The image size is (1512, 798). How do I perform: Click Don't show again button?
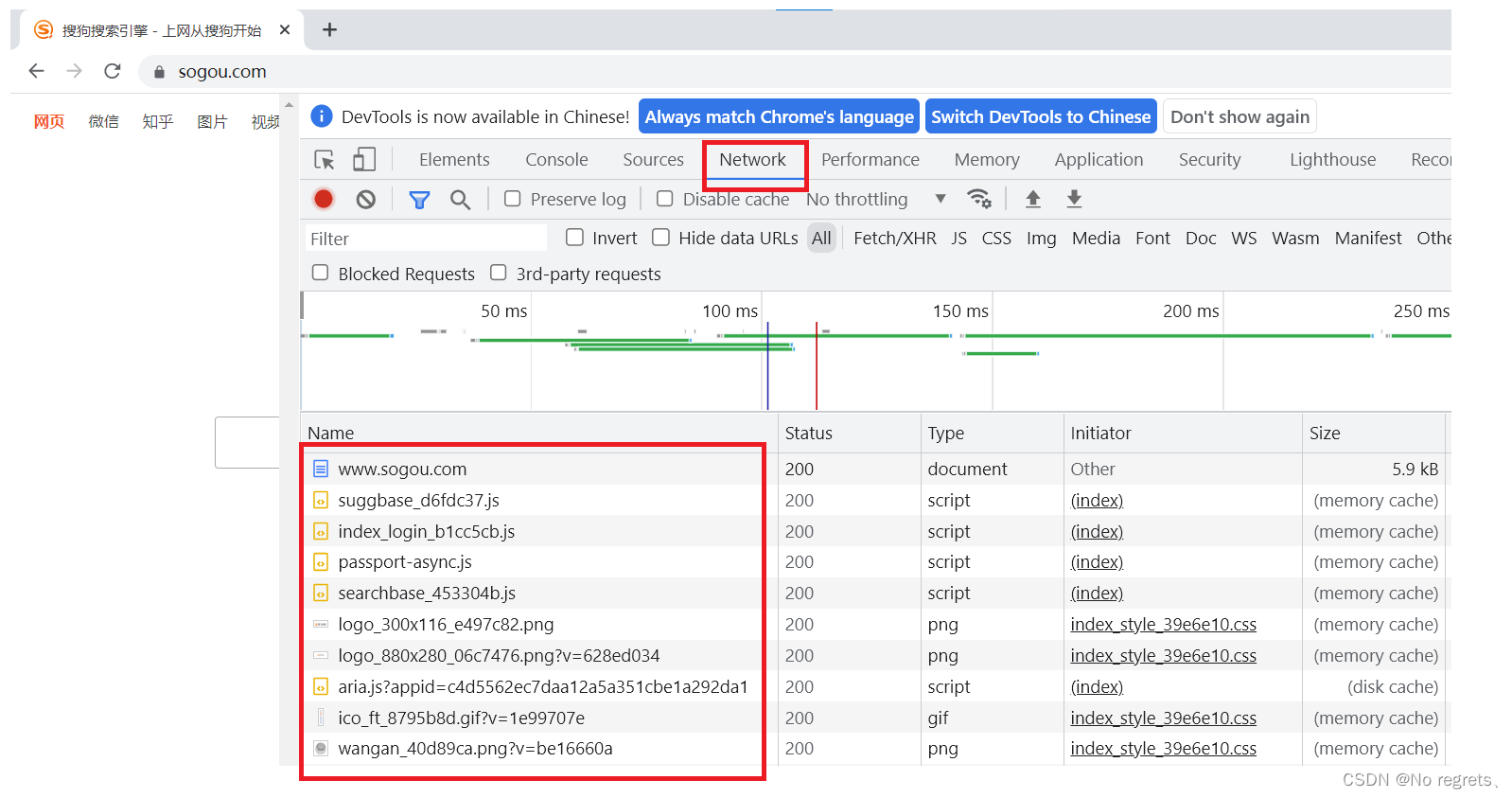[x=1239, y=116]
